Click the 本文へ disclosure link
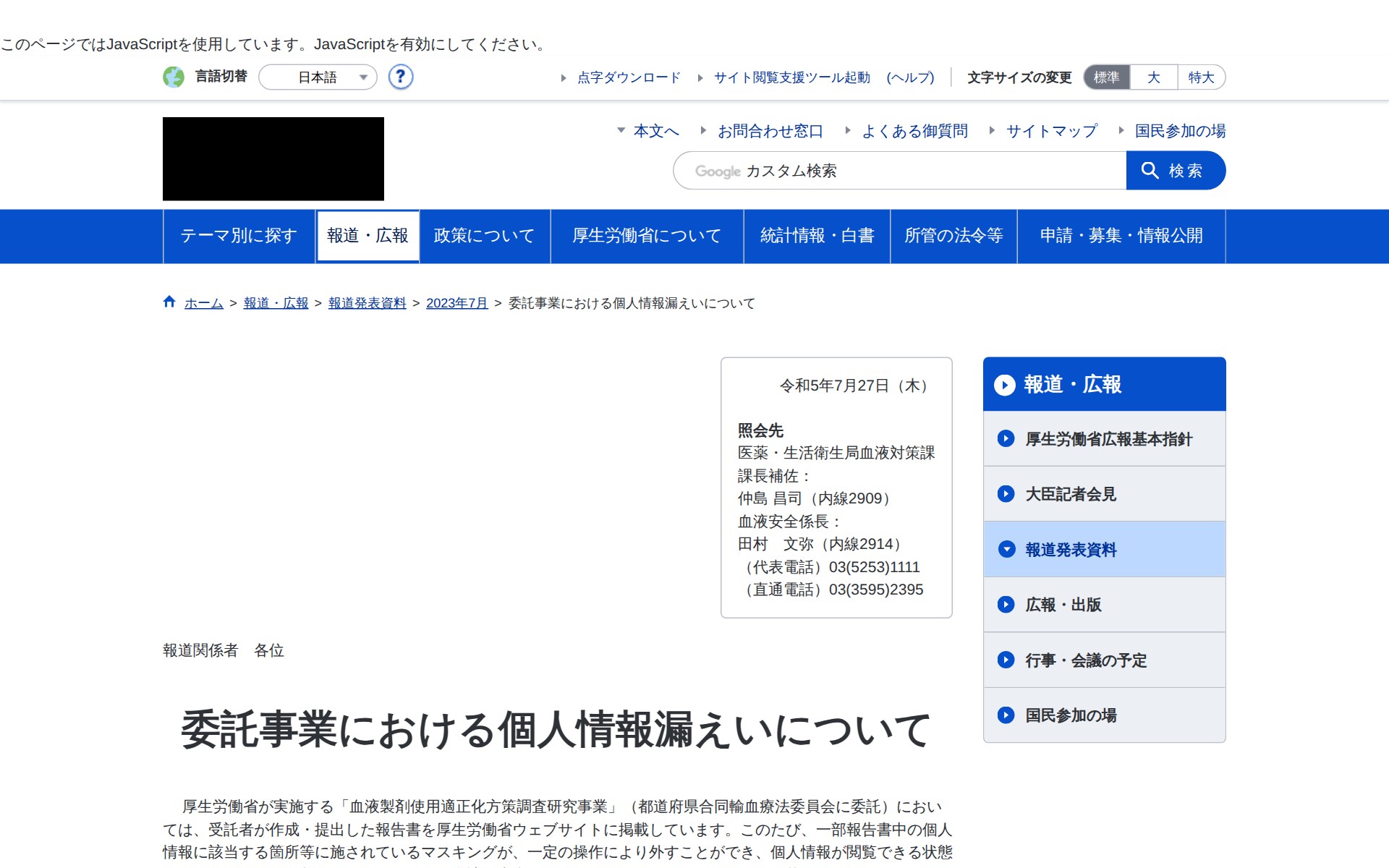The image size is (1389, 868). click(x=655, y=131)
